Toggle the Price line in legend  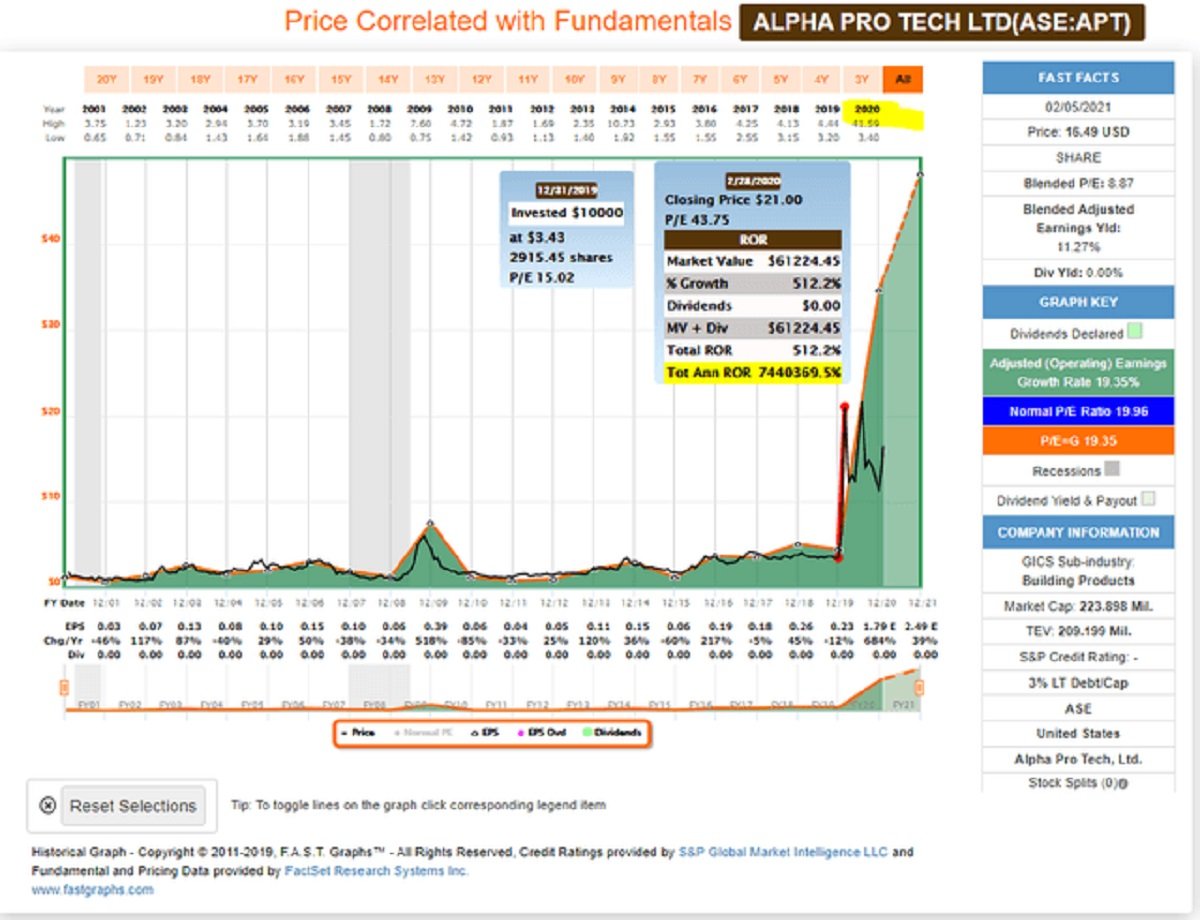tap(362, 734)
